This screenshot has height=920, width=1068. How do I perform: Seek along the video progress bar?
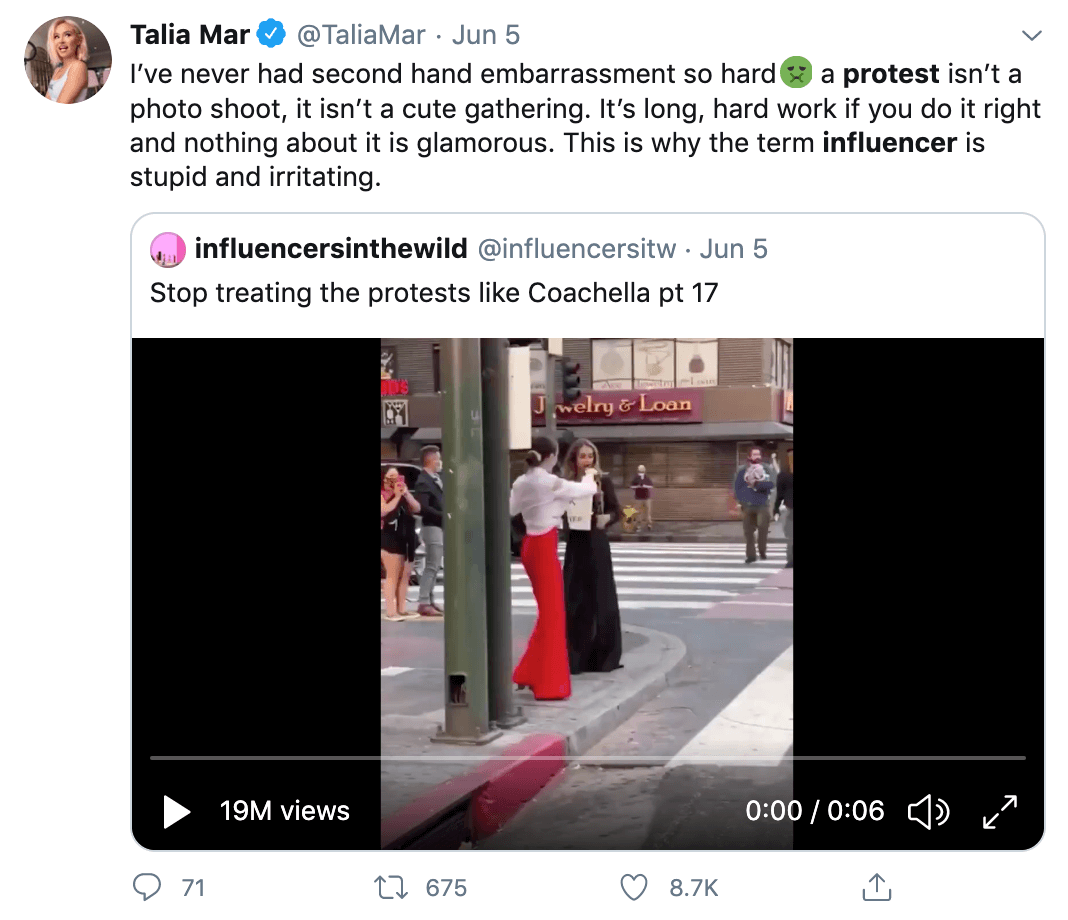pyautogui.click(x=588, y=757)
